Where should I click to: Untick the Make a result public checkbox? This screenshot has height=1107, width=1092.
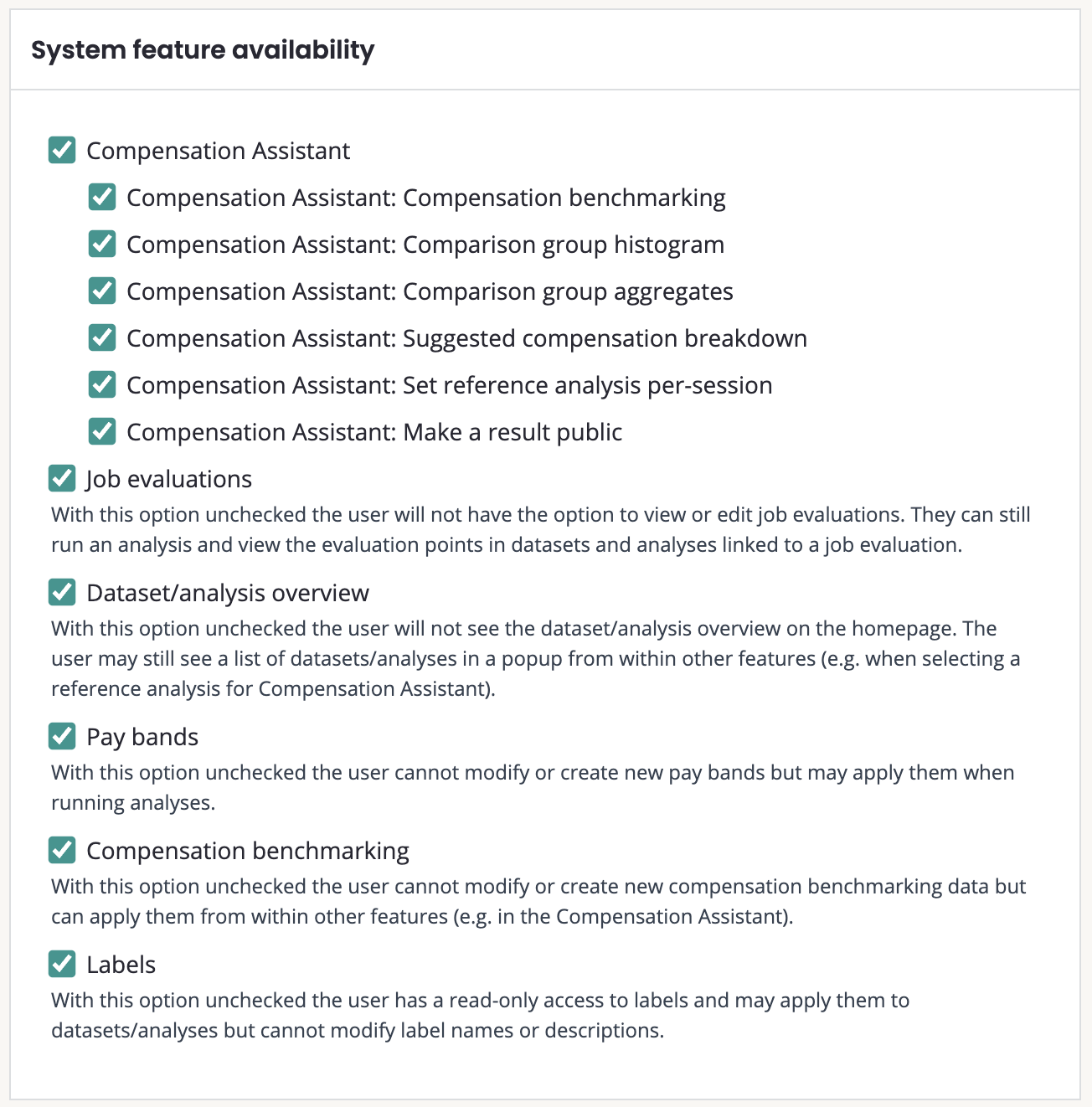tap(102, 432)
